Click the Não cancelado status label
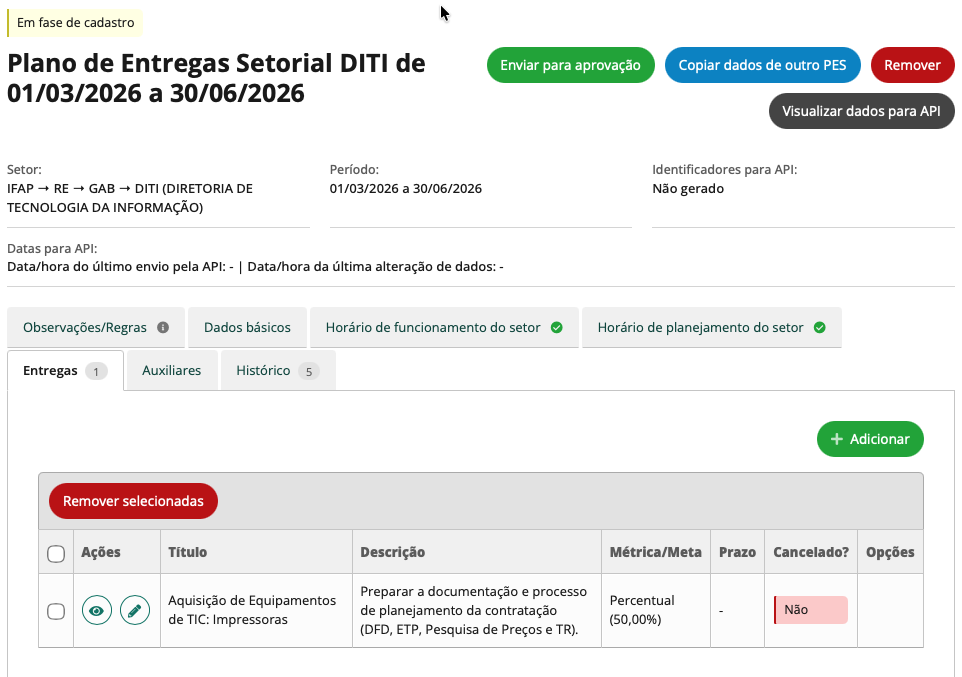The image size is (962, 677). [x=810, y=610]
